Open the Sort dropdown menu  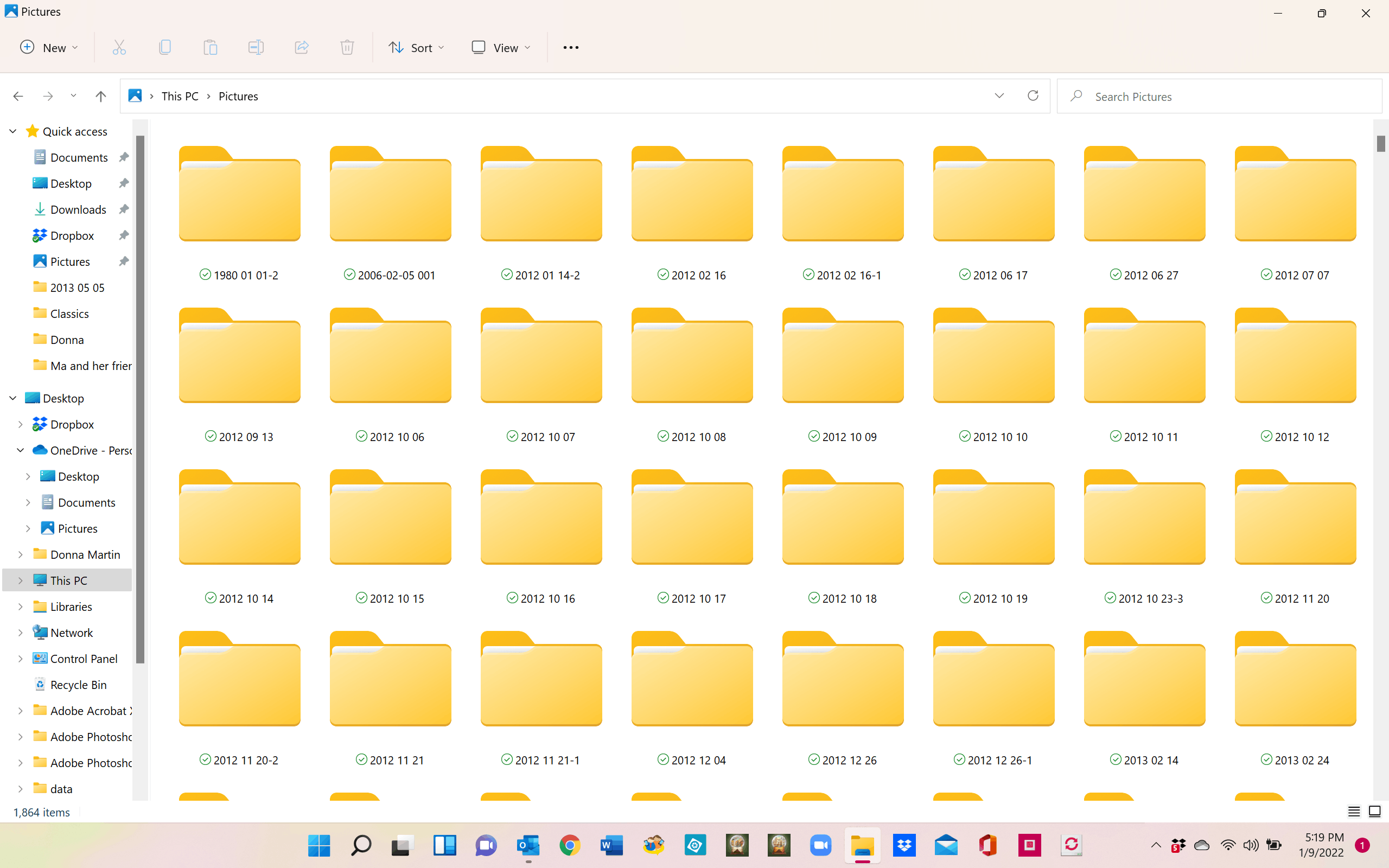pos(416,47)
